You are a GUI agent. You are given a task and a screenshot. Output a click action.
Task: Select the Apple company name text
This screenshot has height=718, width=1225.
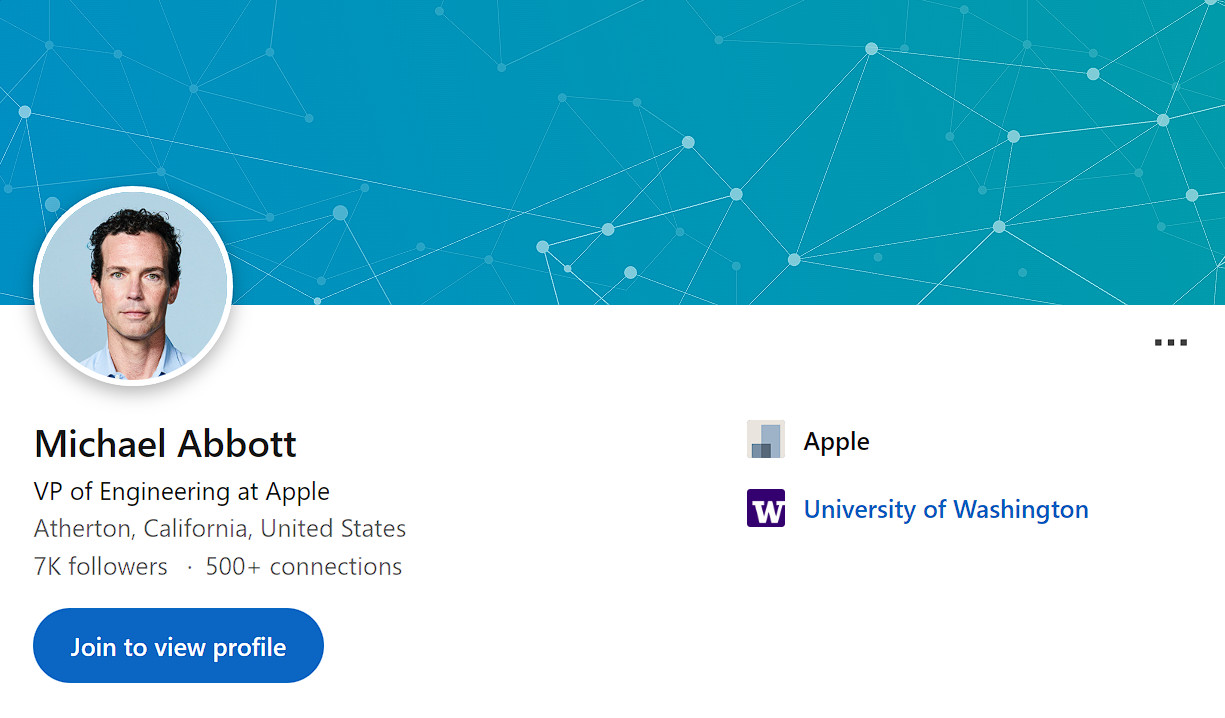click(x=836, y=441)
